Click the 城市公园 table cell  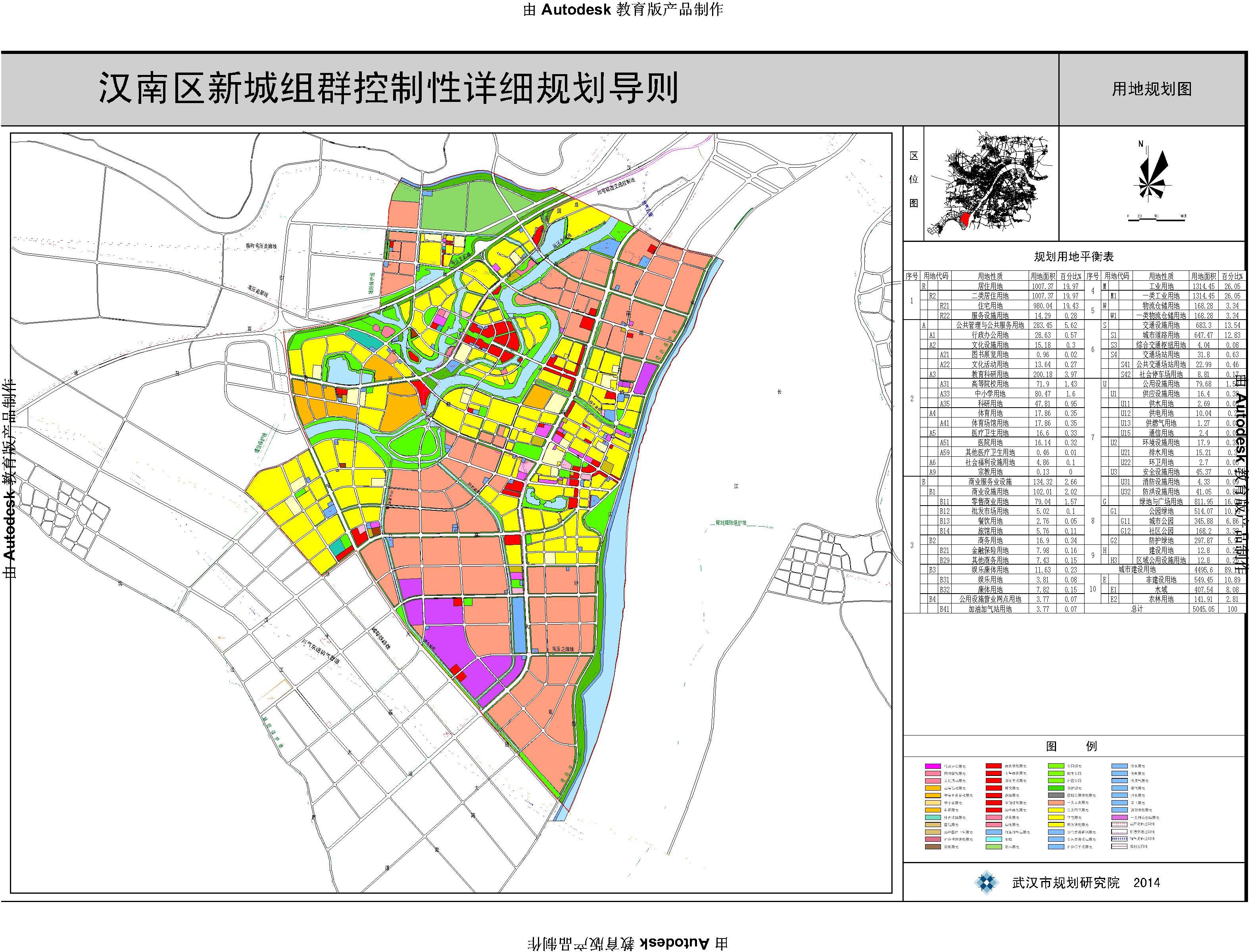[1161, 521]
